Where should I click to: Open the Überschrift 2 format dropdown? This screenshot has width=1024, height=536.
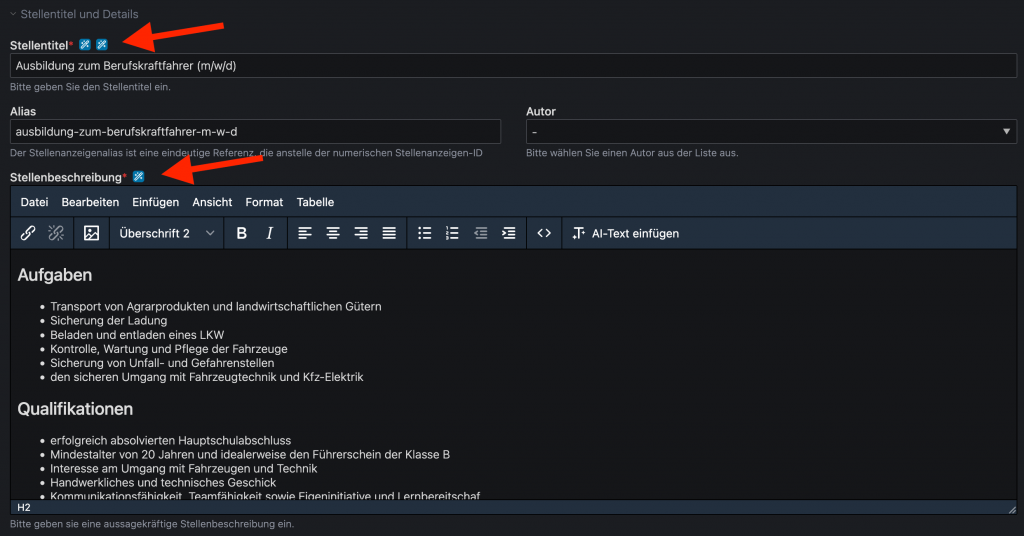(x=166, y=233)
